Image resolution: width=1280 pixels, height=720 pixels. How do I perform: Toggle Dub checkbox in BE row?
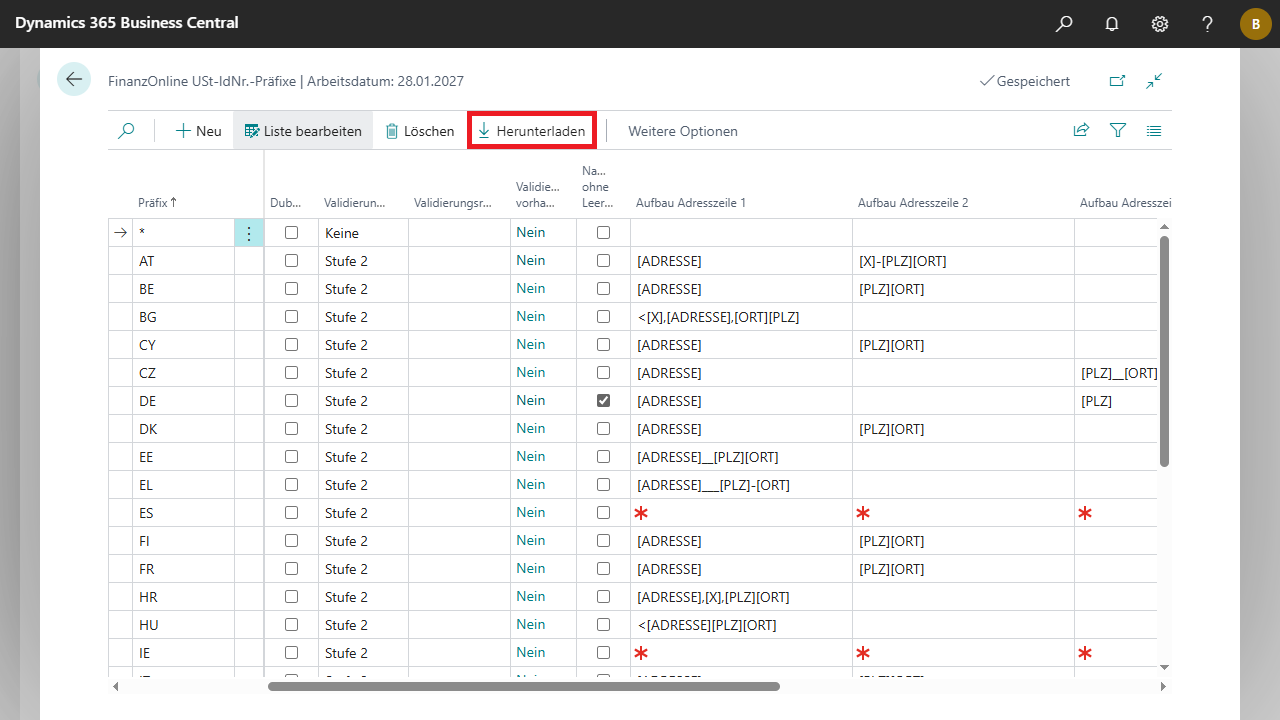click(x=292, y=289)
